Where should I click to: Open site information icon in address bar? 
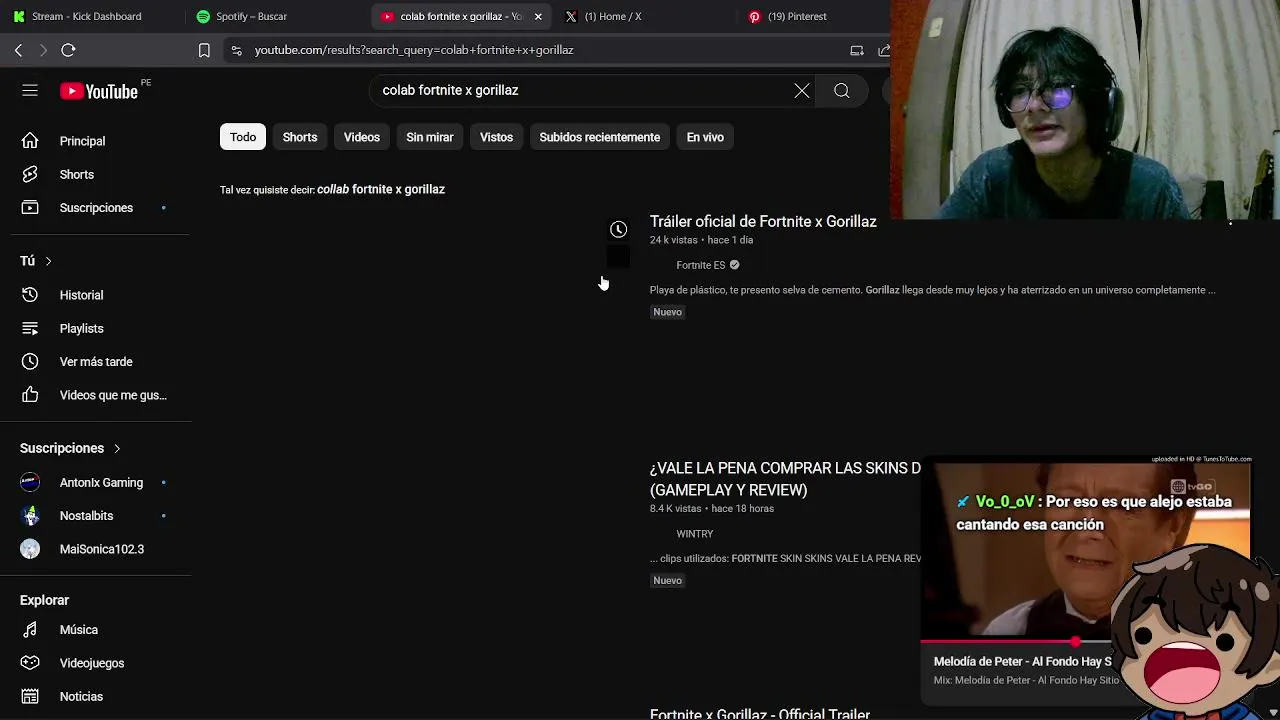click(235, 50)
